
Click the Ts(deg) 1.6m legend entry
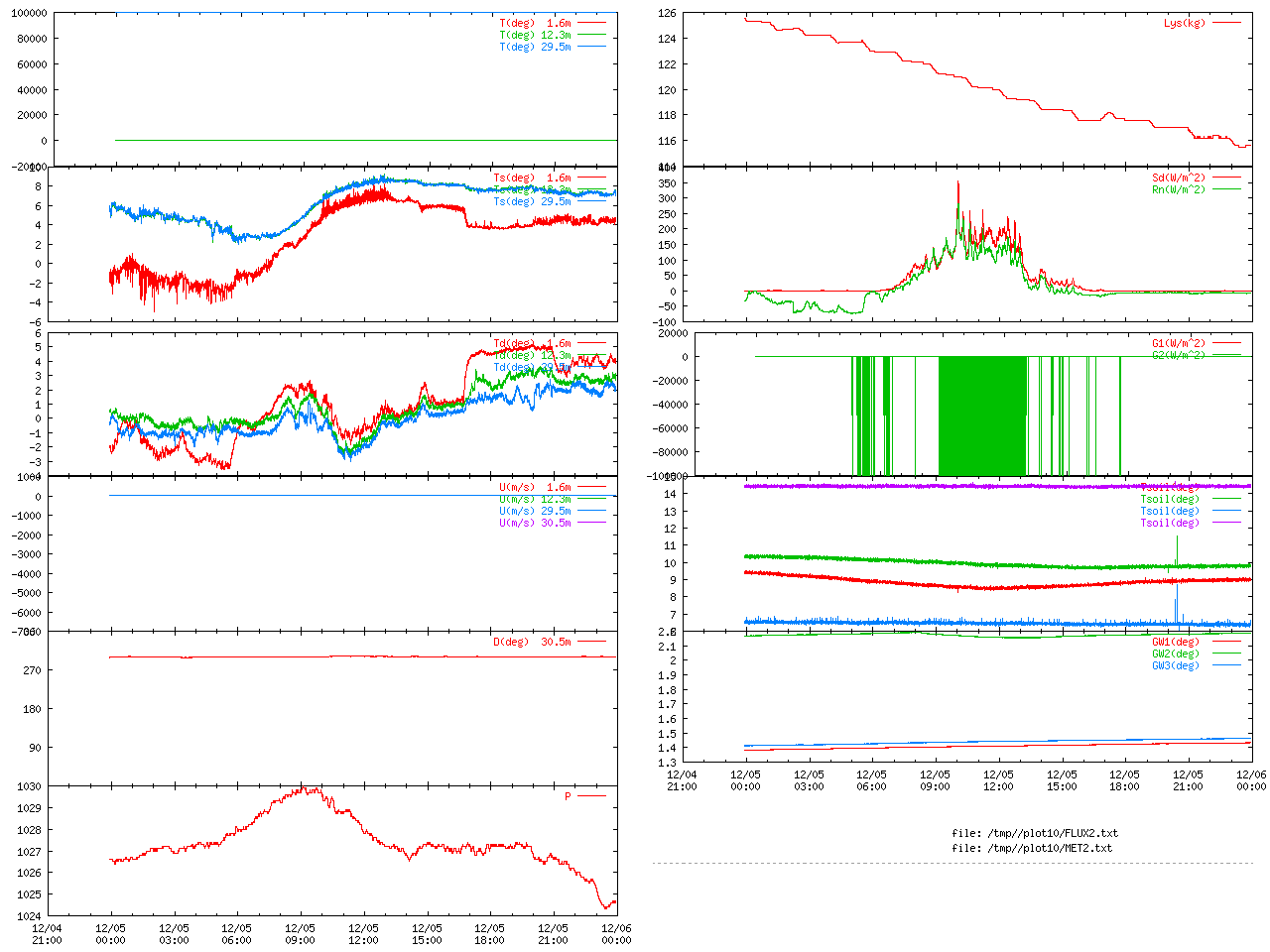[532, 178]
